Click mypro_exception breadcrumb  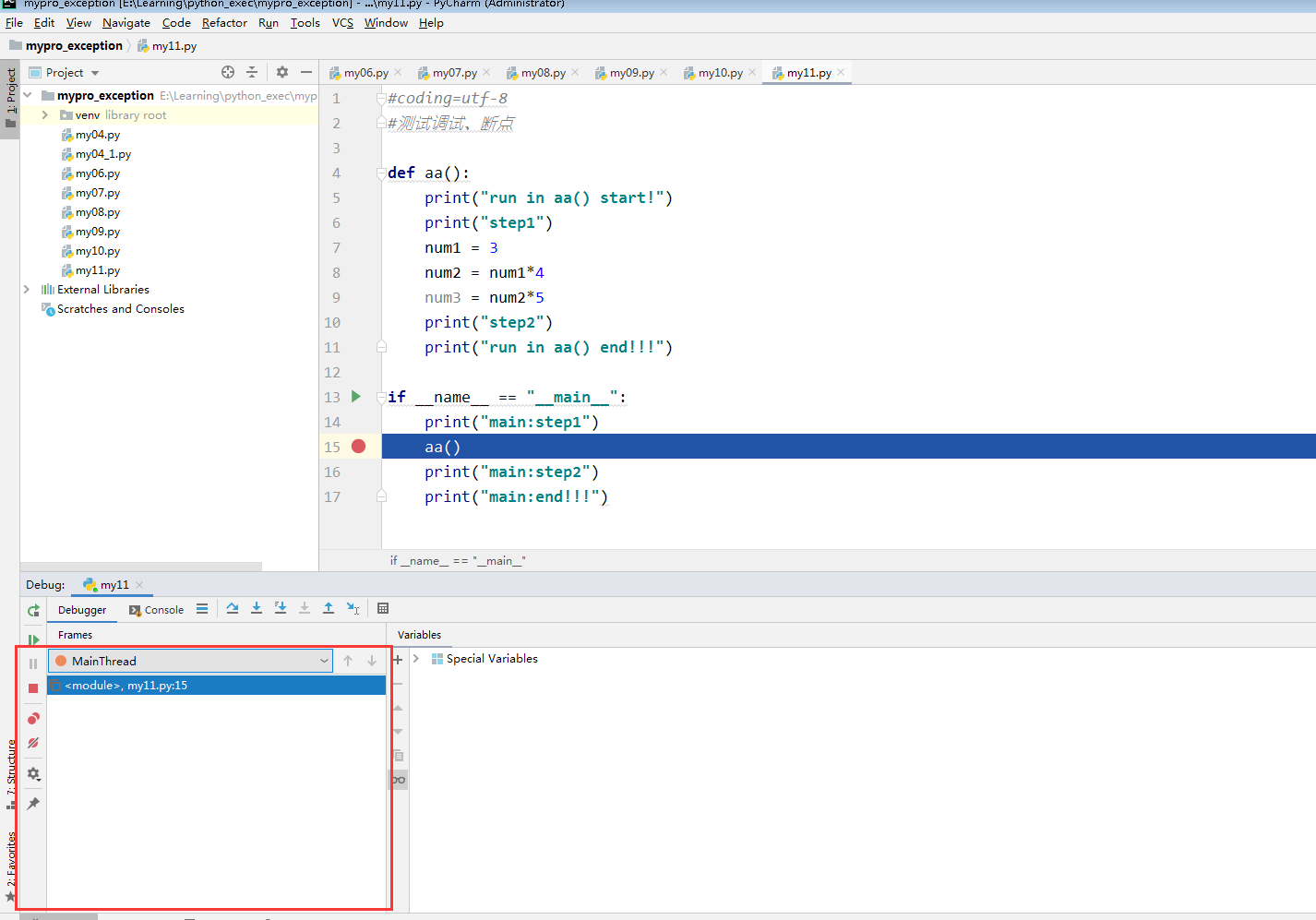coord(74,46)
